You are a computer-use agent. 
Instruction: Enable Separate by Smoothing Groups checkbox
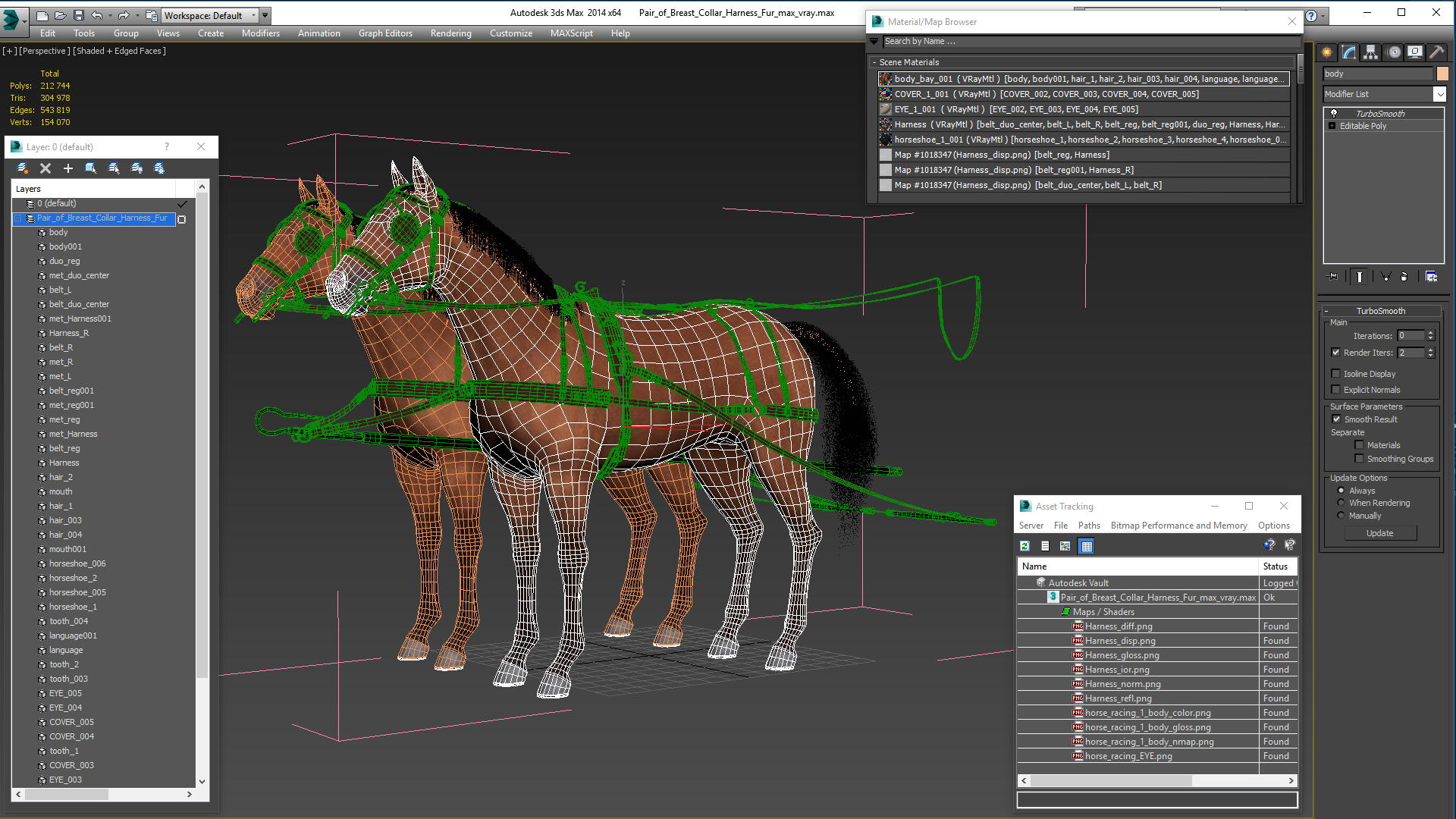[1359, 459]
